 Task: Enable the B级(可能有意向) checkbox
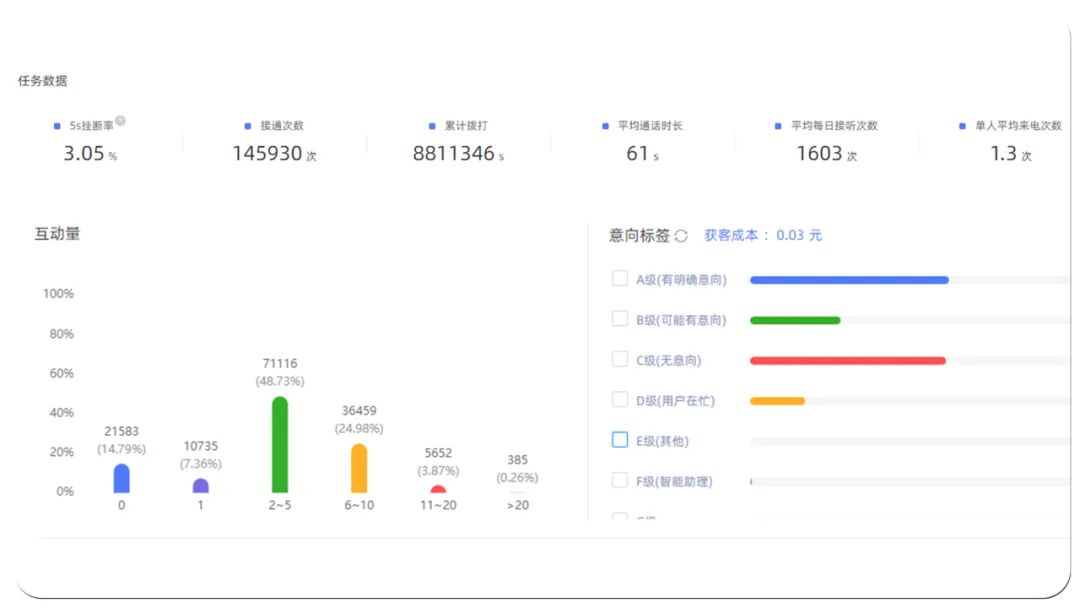point(620,319)
